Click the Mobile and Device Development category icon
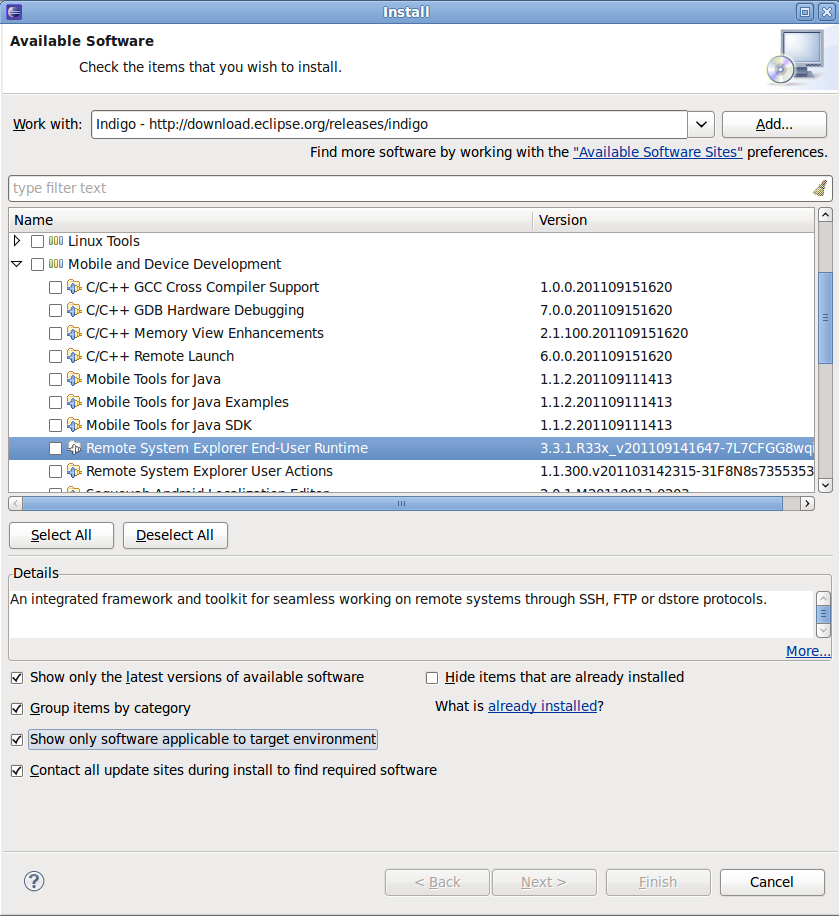839x916 pixels. (x=56, y=264)
